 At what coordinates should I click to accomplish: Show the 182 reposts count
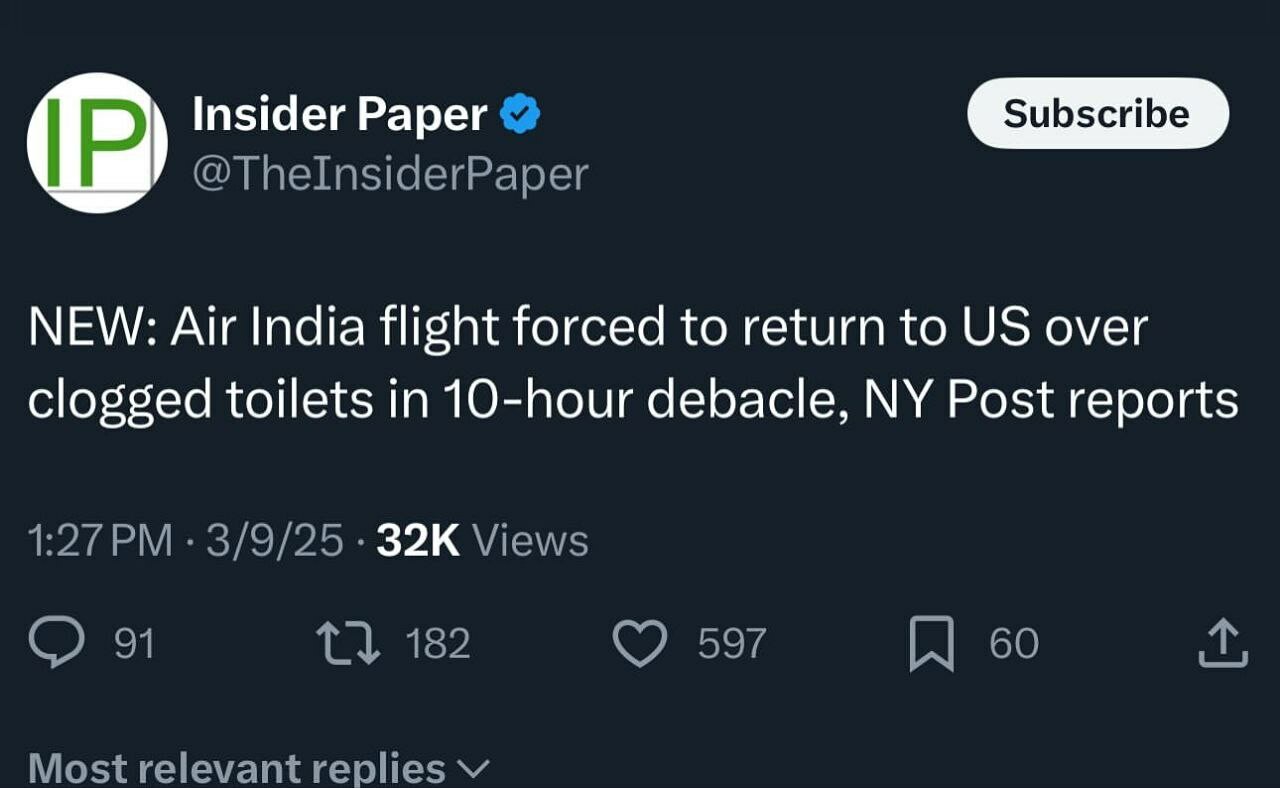tap(438, 644)
